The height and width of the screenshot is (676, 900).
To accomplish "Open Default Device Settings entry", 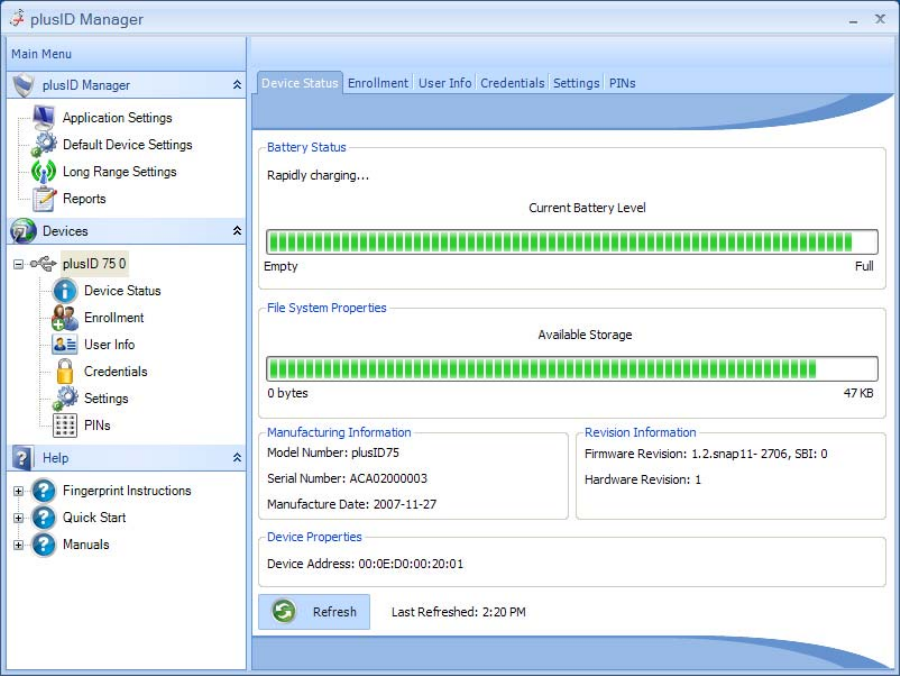I will click(x=127, y=145).
